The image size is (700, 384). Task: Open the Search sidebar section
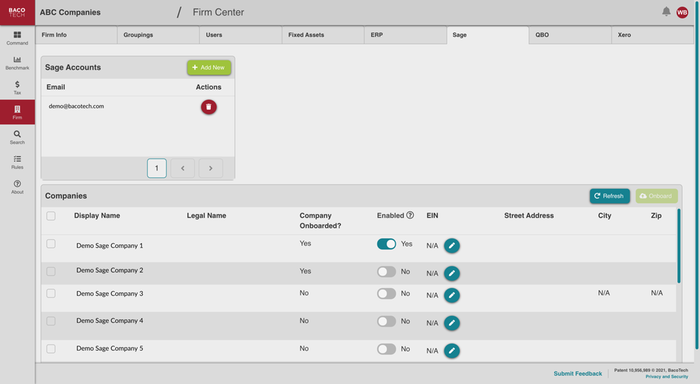(x=17, y=137)
